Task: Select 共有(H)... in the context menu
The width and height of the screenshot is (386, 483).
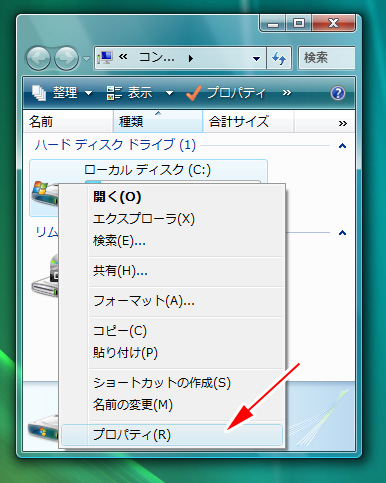Action: [x=172, y=271]
